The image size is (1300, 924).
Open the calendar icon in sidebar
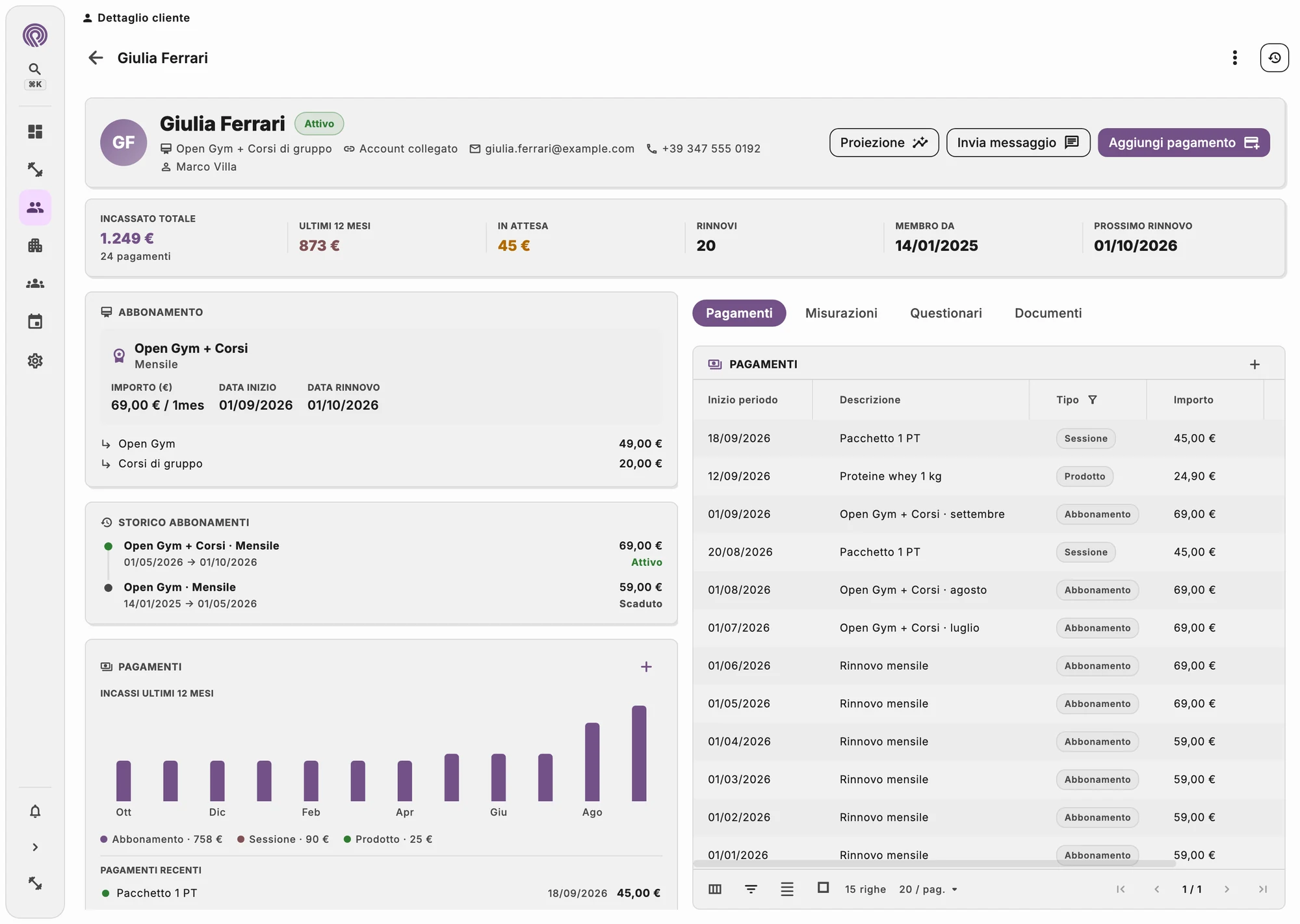coord(35,322)
